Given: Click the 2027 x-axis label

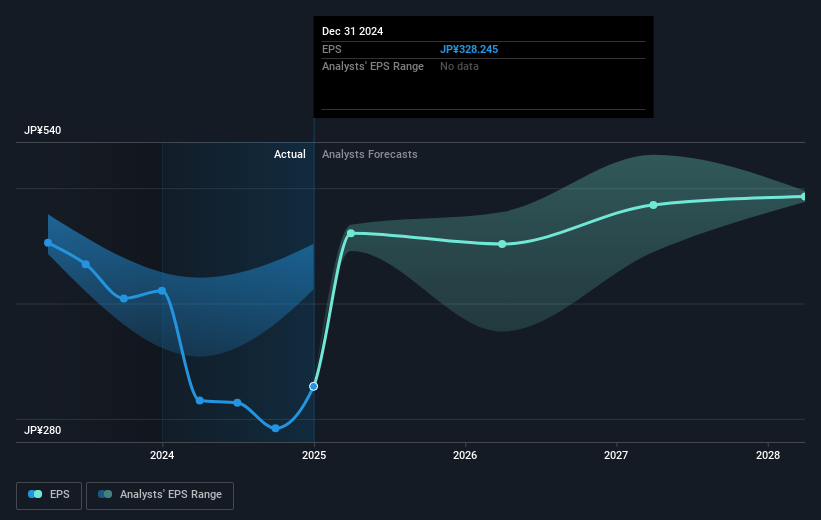Looking at the screenshot, I should click(616, 455).
